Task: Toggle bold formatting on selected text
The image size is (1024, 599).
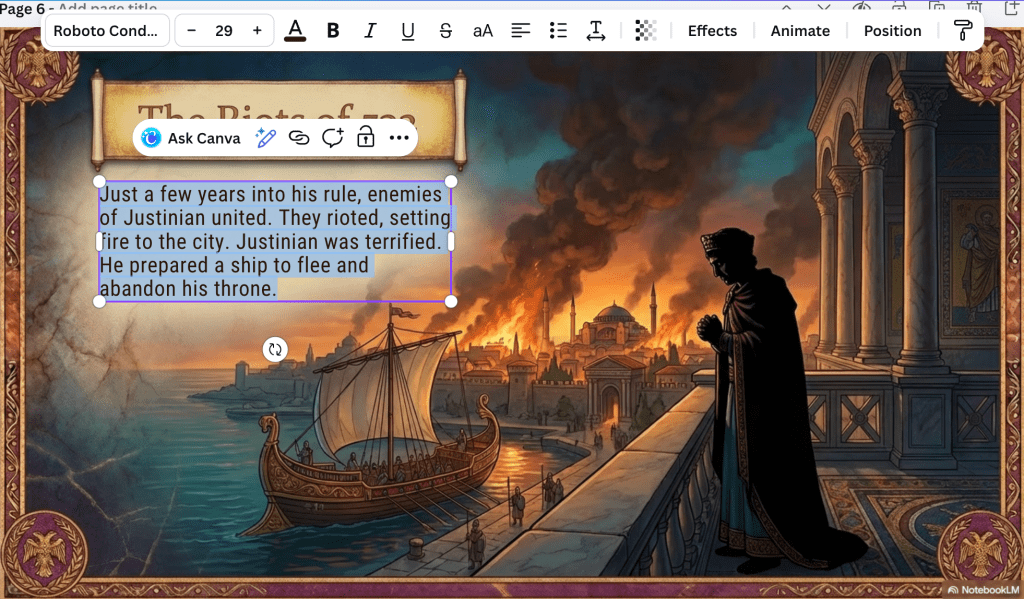Action: tap(333, 31)
